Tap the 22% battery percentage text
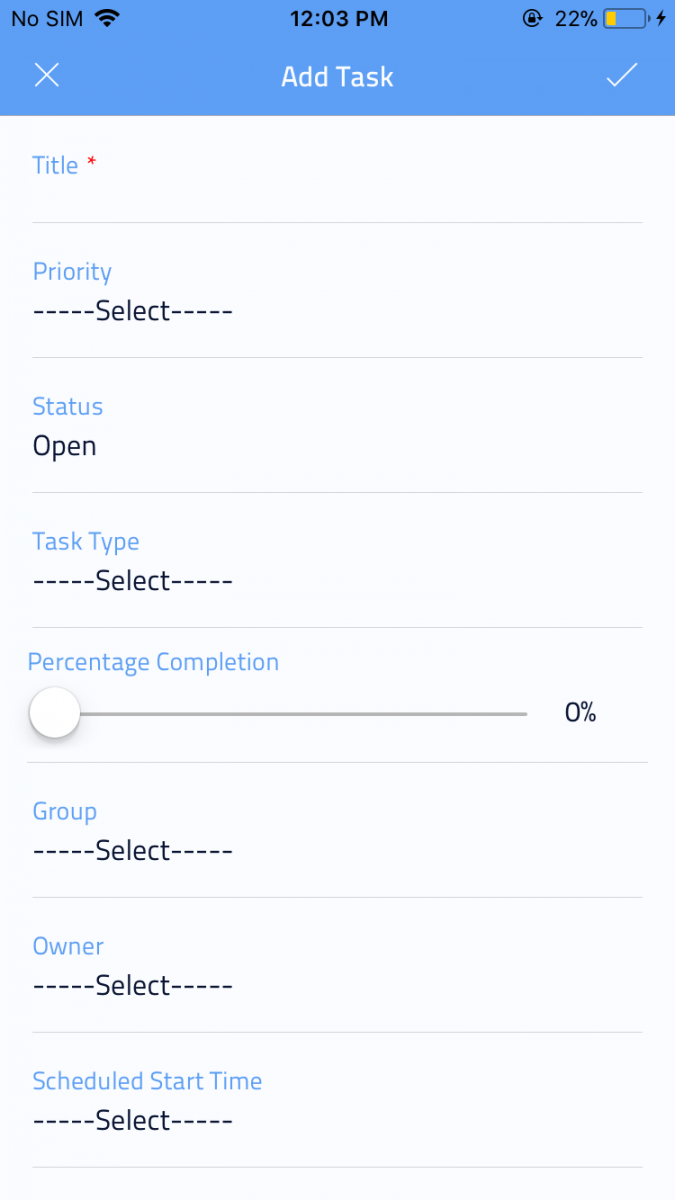675x1200 pixels. click(x=576, y=18)
